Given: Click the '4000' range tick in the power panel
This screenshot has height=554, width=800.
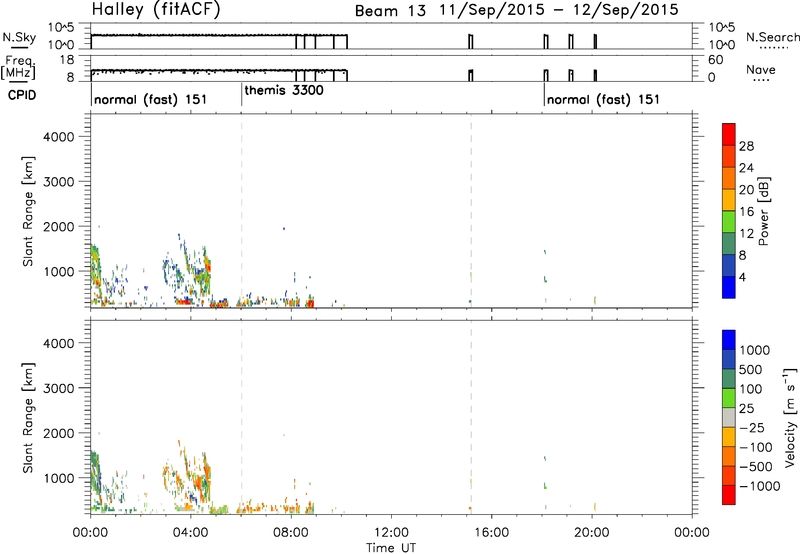Looking at the screenshot, I should (x=59, y=137).
